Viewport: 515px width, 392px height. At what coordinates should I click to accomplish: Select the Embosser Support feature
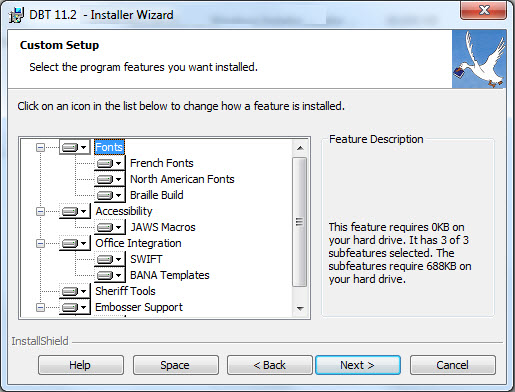(x=139, y=307)
